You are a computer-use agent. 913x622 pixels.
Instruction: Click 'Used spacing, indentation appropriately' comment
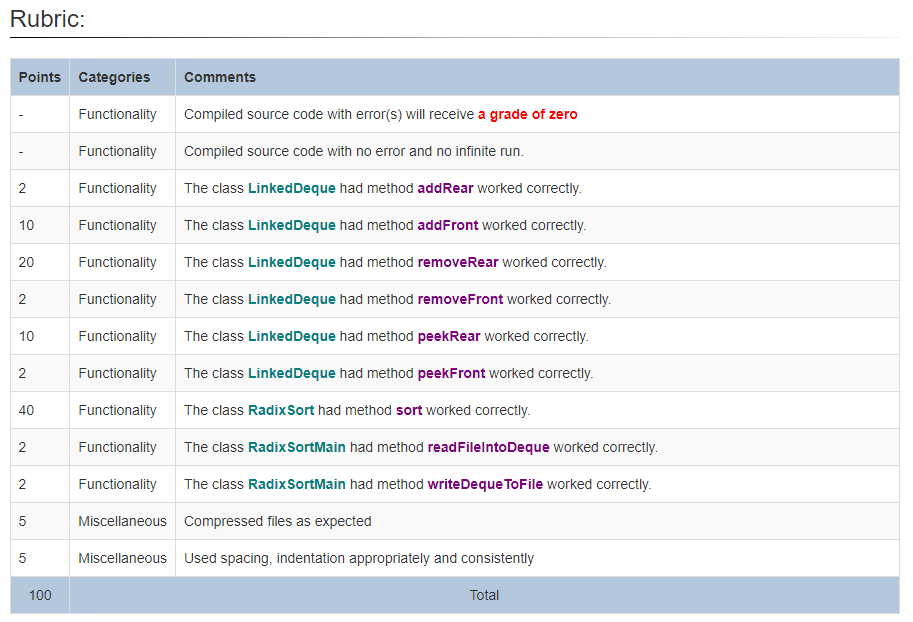click(x=359, y=558)
